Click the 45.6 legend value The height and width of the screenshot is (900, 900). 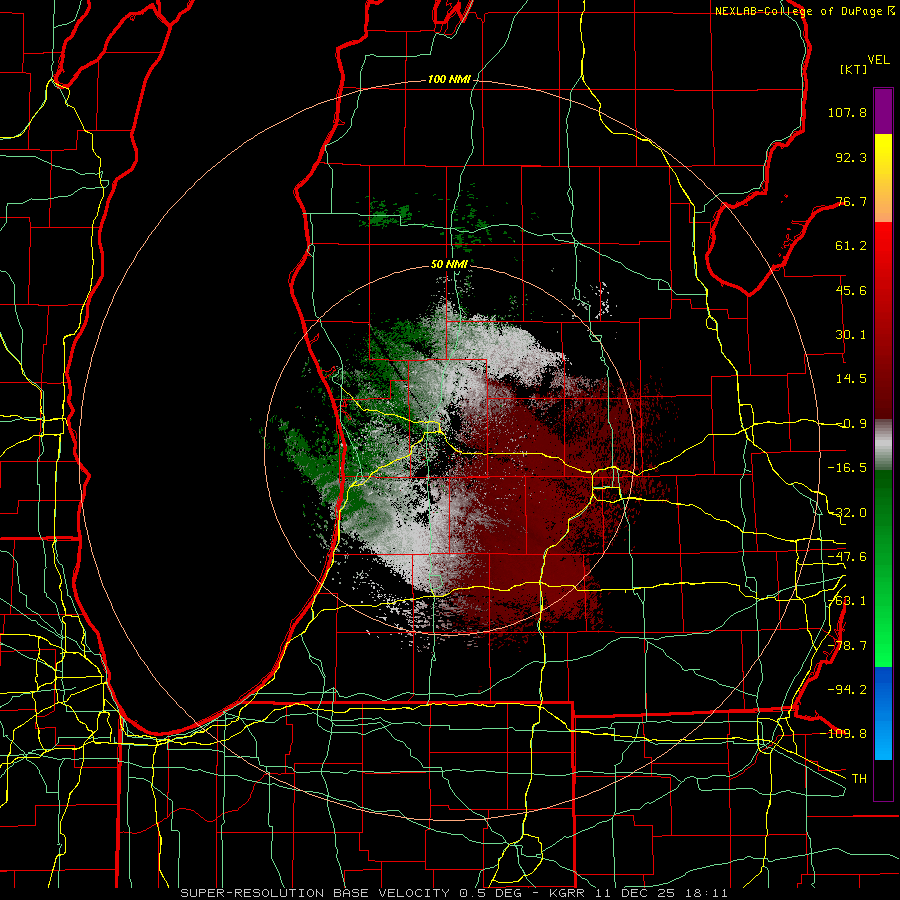click(851, 290)
